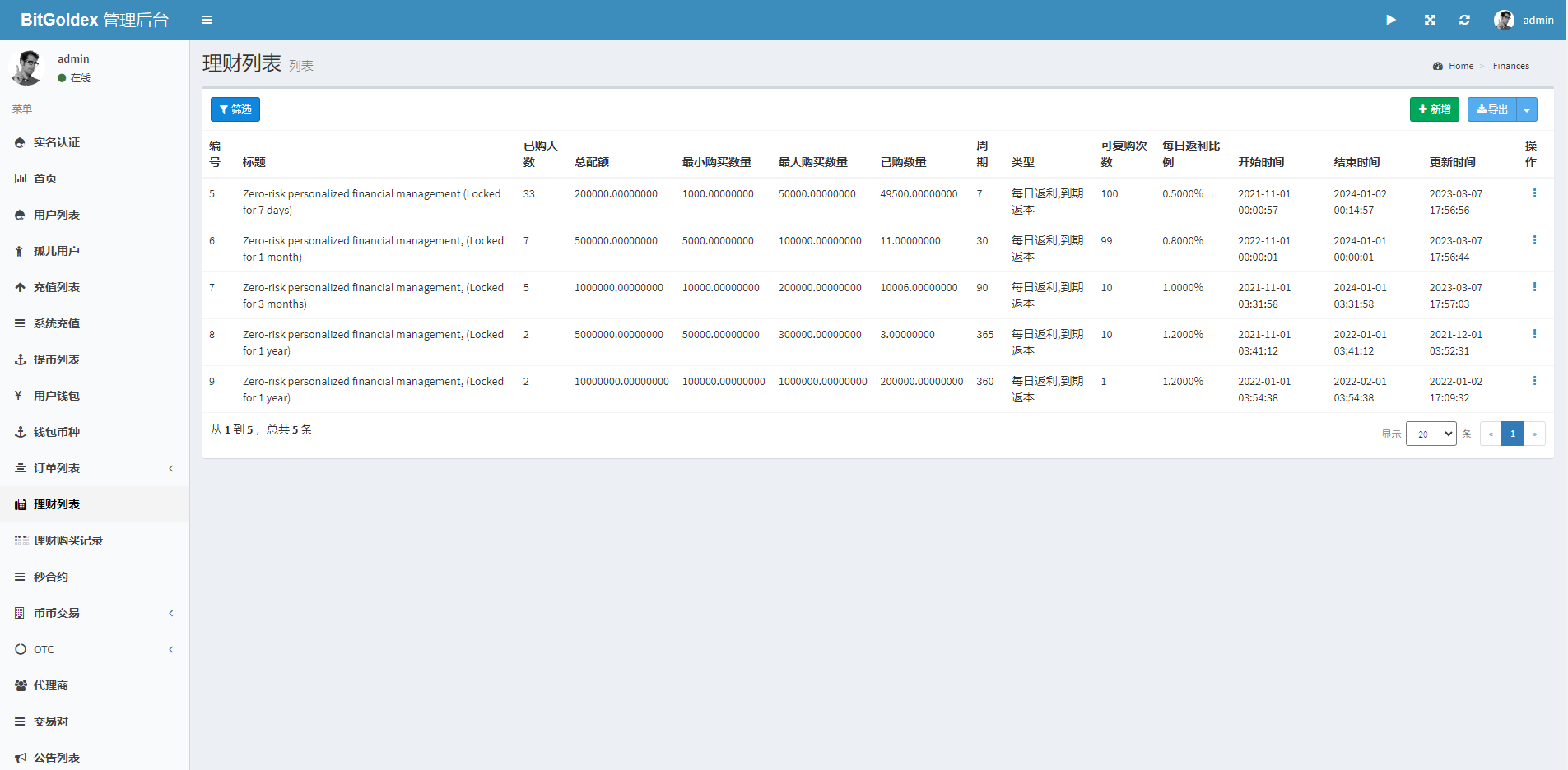
Task: Click the blue 筛选 filter button
Action: [x=235, y=109]
